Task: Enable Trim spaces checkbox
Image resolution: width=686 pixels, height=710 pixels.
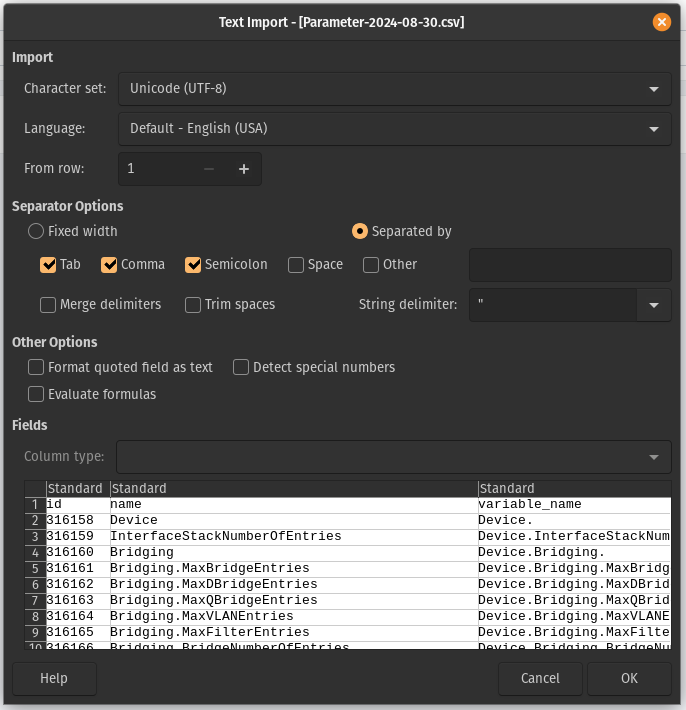Action: coord(193,305)
